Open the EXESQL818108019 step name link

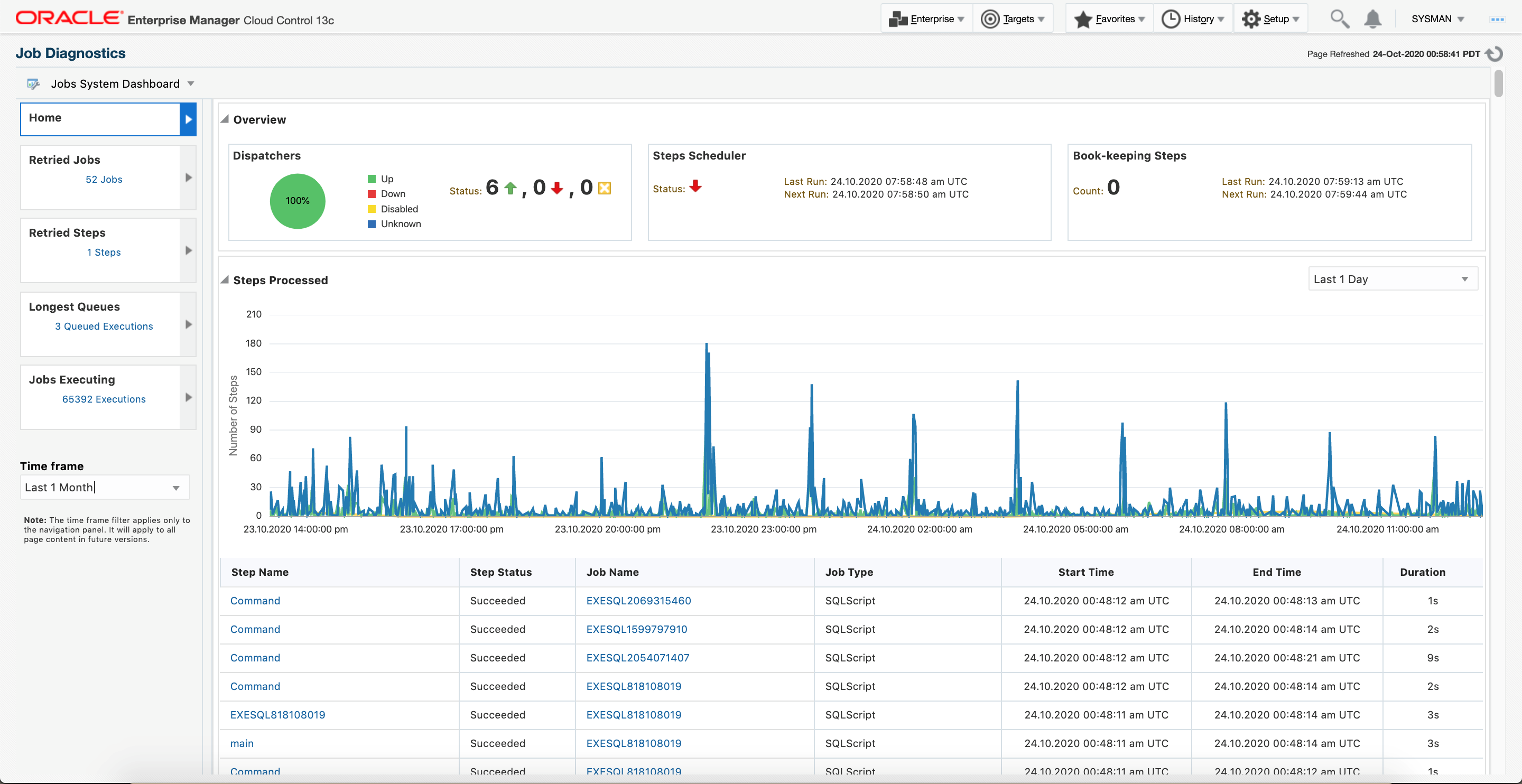[x=277, y=715]
